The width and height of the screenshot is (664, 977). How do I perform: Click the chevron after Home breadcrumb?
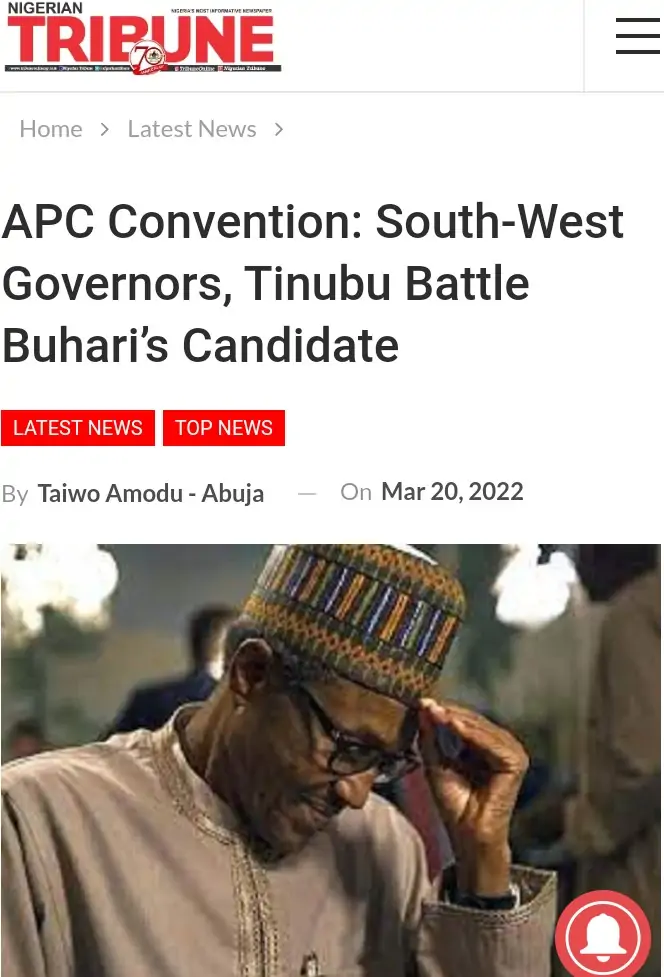(104, 129)
